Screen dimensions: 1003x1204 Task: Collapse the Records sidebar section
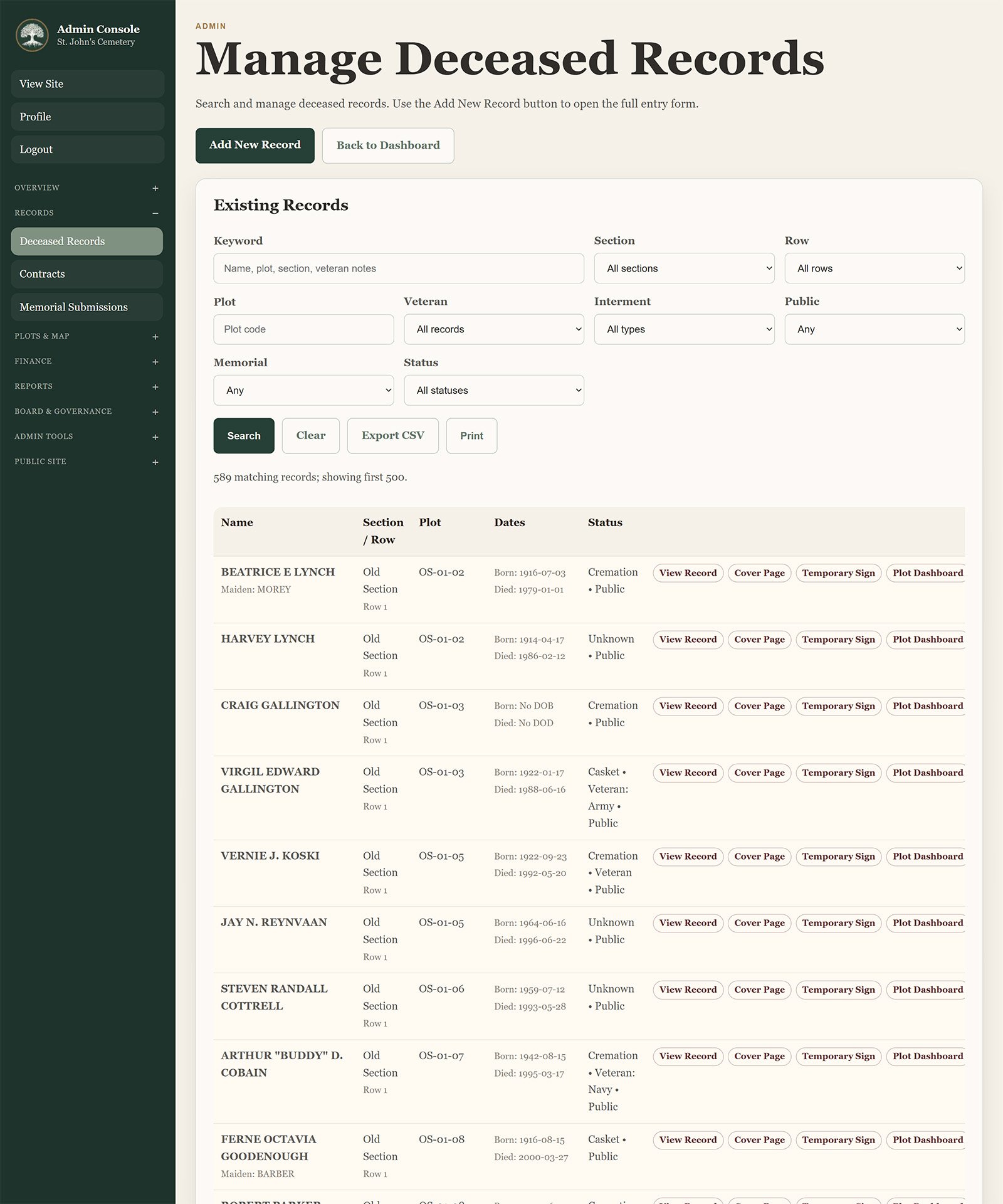[x=87, y=213]
